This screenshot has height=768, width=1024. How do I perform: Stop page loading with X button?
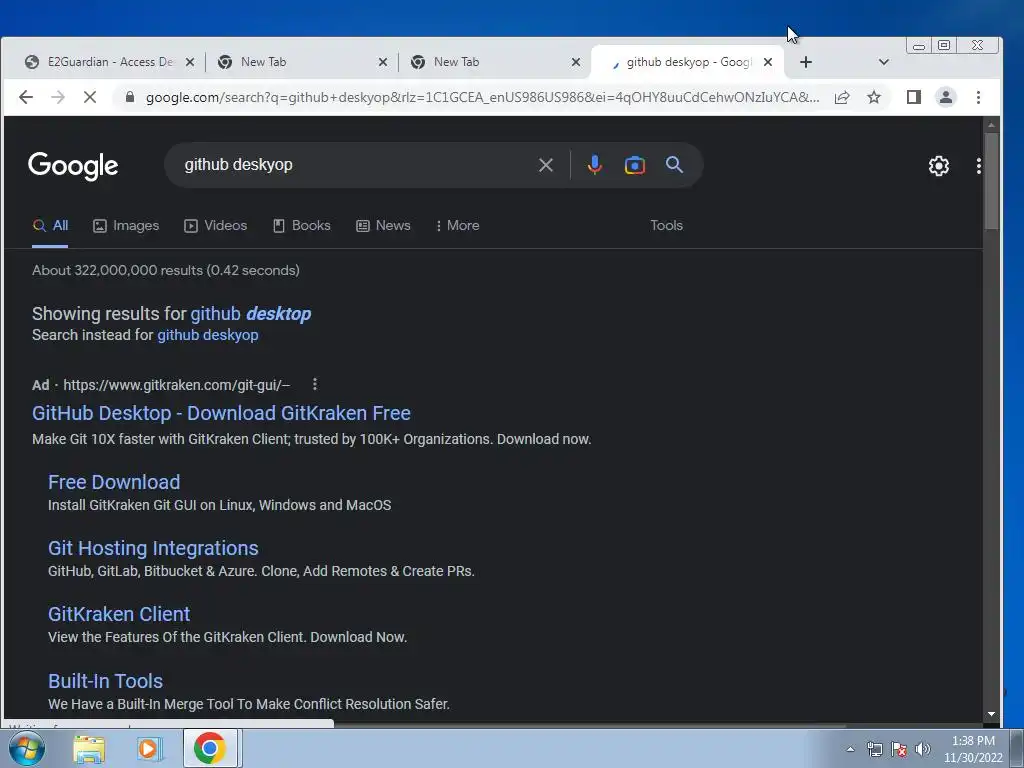pyautogui.click(x=90, y=97)
